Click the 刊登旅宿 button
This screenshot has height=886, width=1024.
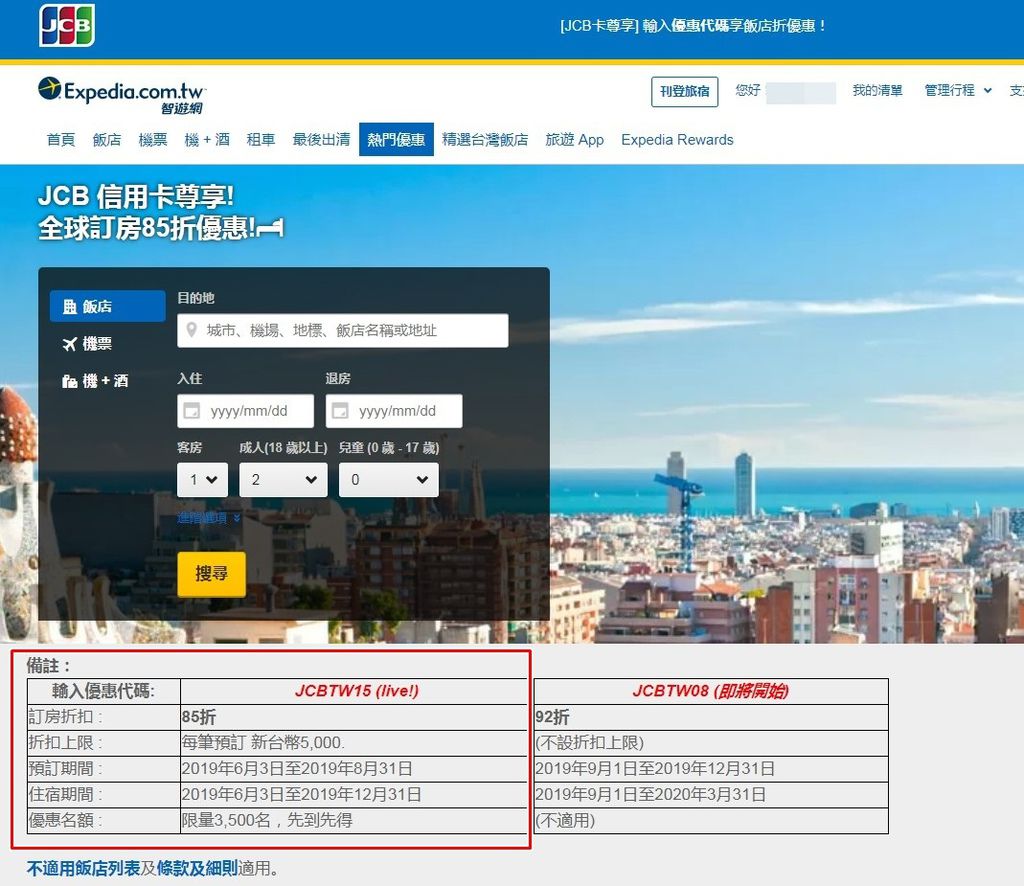[x=684, y=91]
